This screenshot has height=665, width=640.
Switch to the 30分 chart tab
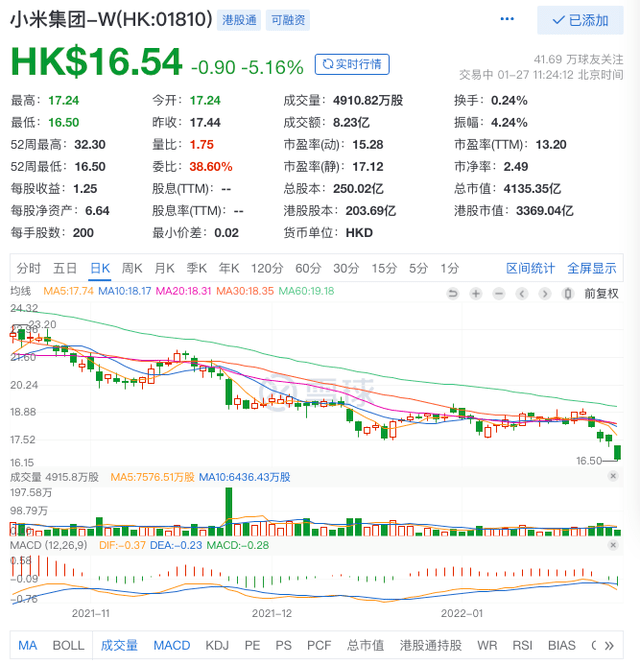[x=346, y=268]
